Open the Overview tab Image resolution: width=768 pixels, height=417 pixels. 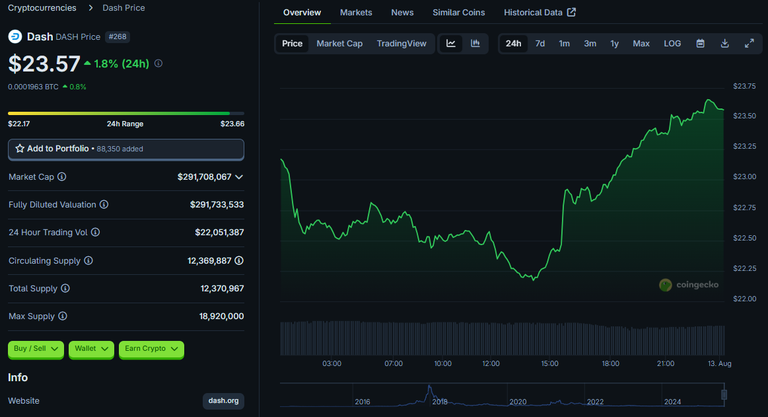pos(302,12)
